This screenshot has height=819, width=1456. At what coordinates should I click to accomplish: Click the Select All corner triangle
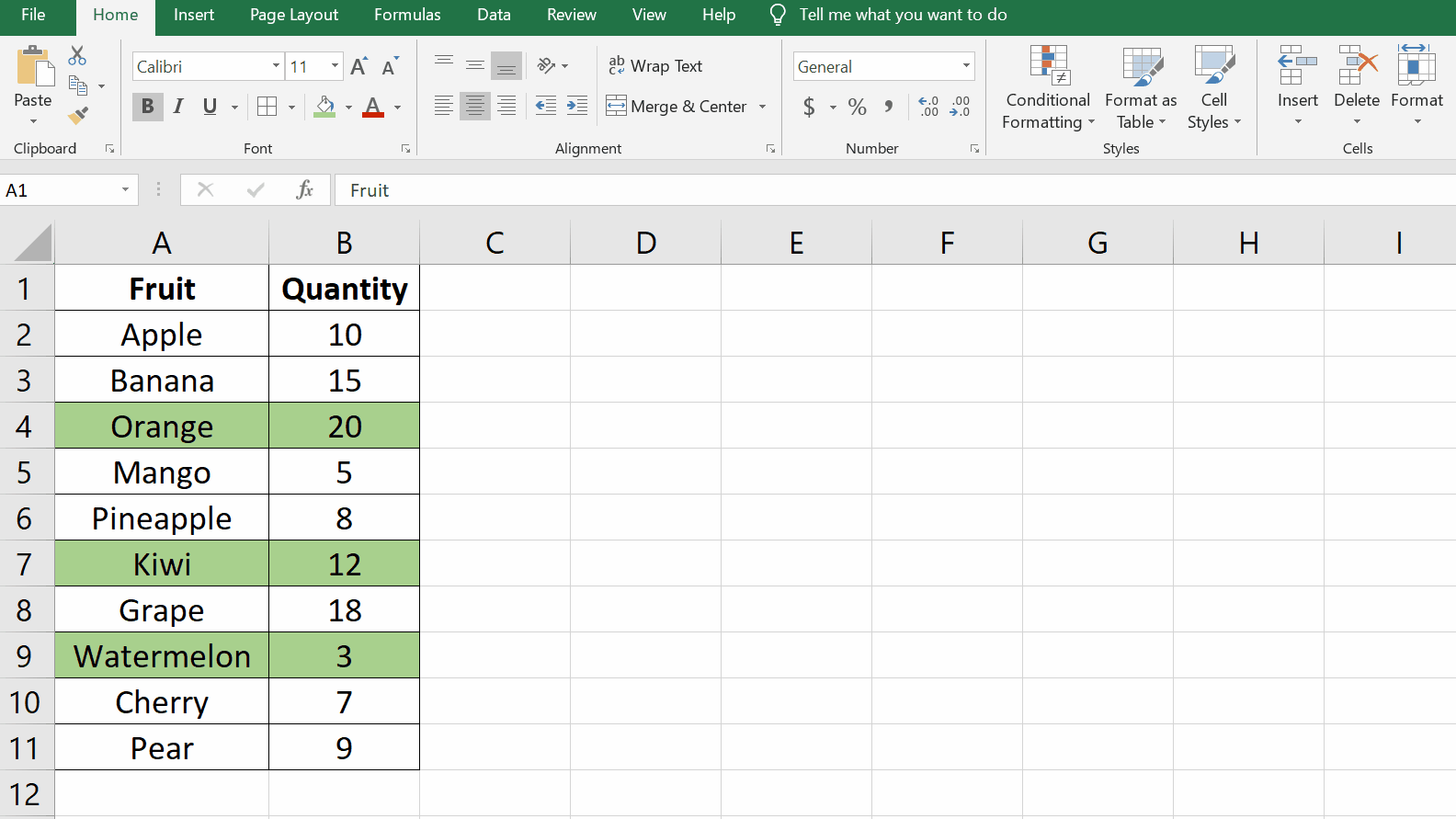(33, 244)
